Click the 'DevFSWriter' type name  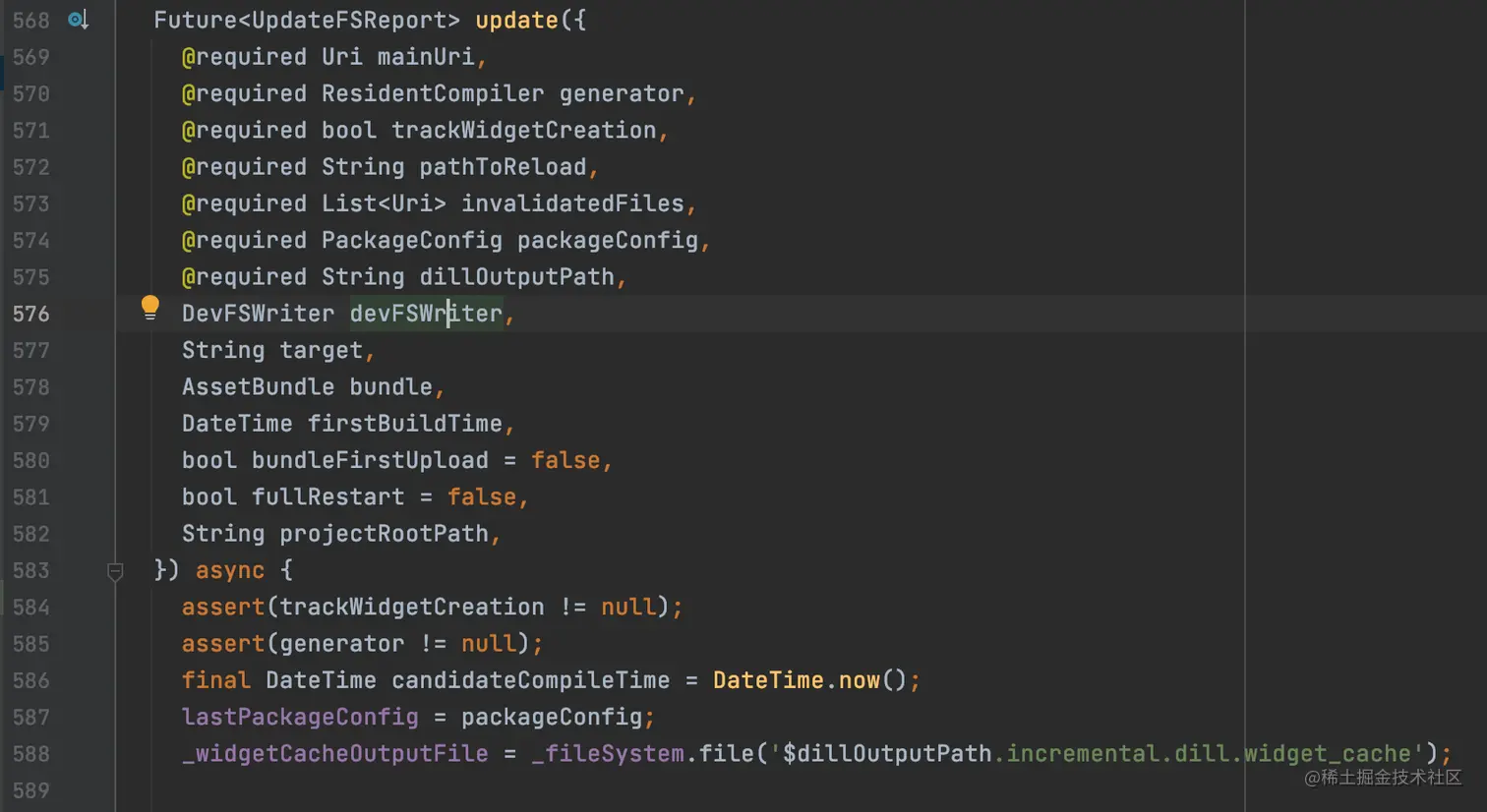click(x=259, y=314)
